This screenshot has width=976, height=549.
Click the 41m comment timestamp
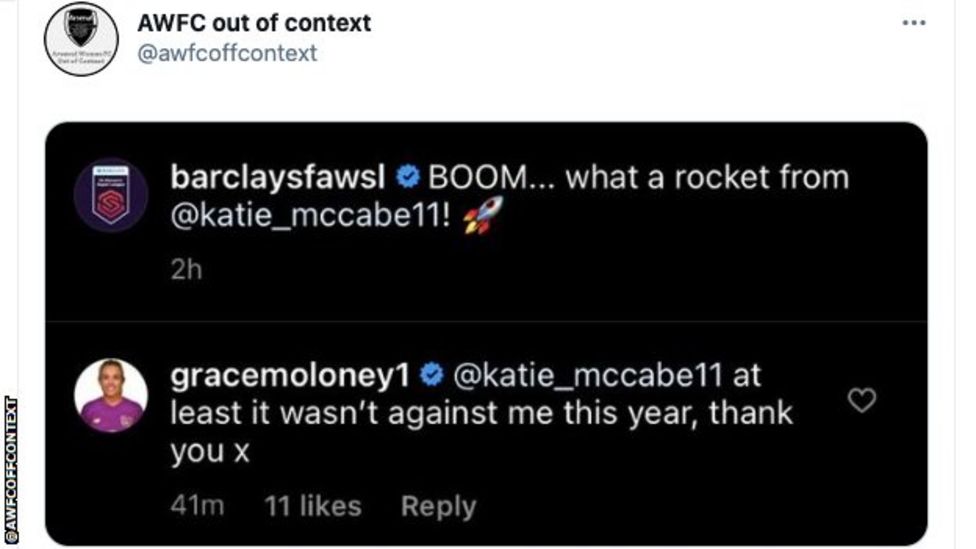coord(196,507)
